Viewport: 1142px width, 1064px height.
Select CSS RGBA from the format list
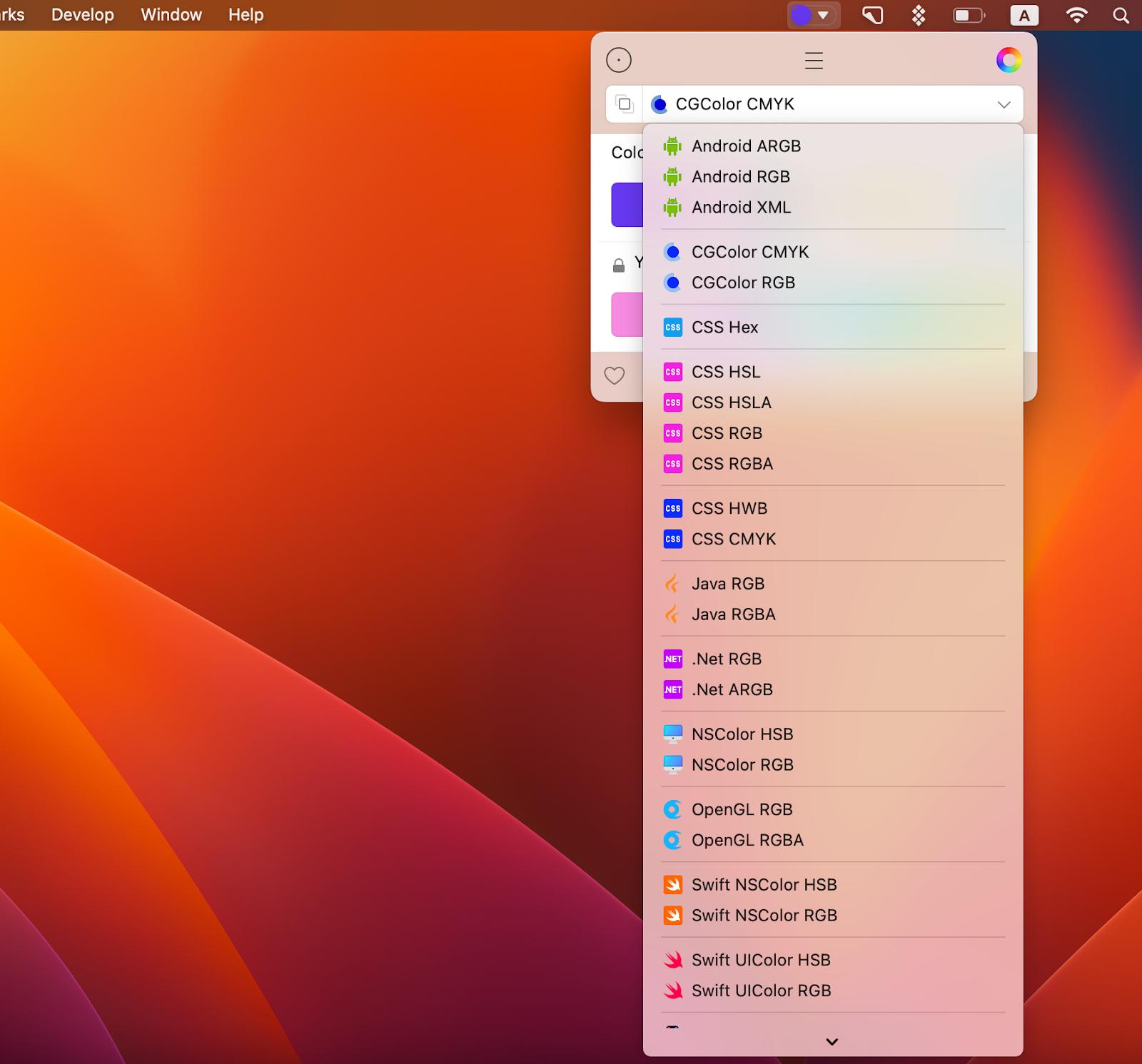coord(732,464)
